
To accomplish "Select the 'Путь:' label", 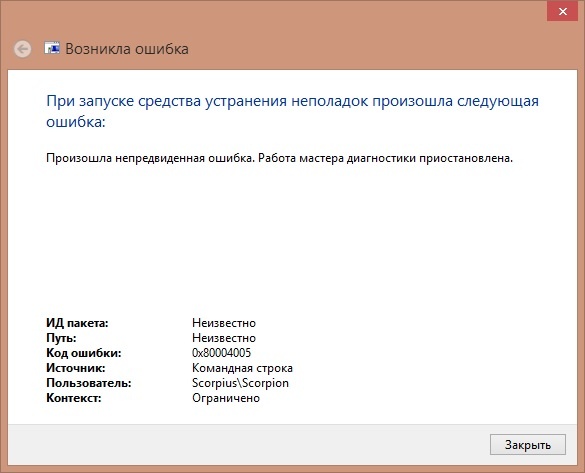I will [x=61, y=338].
